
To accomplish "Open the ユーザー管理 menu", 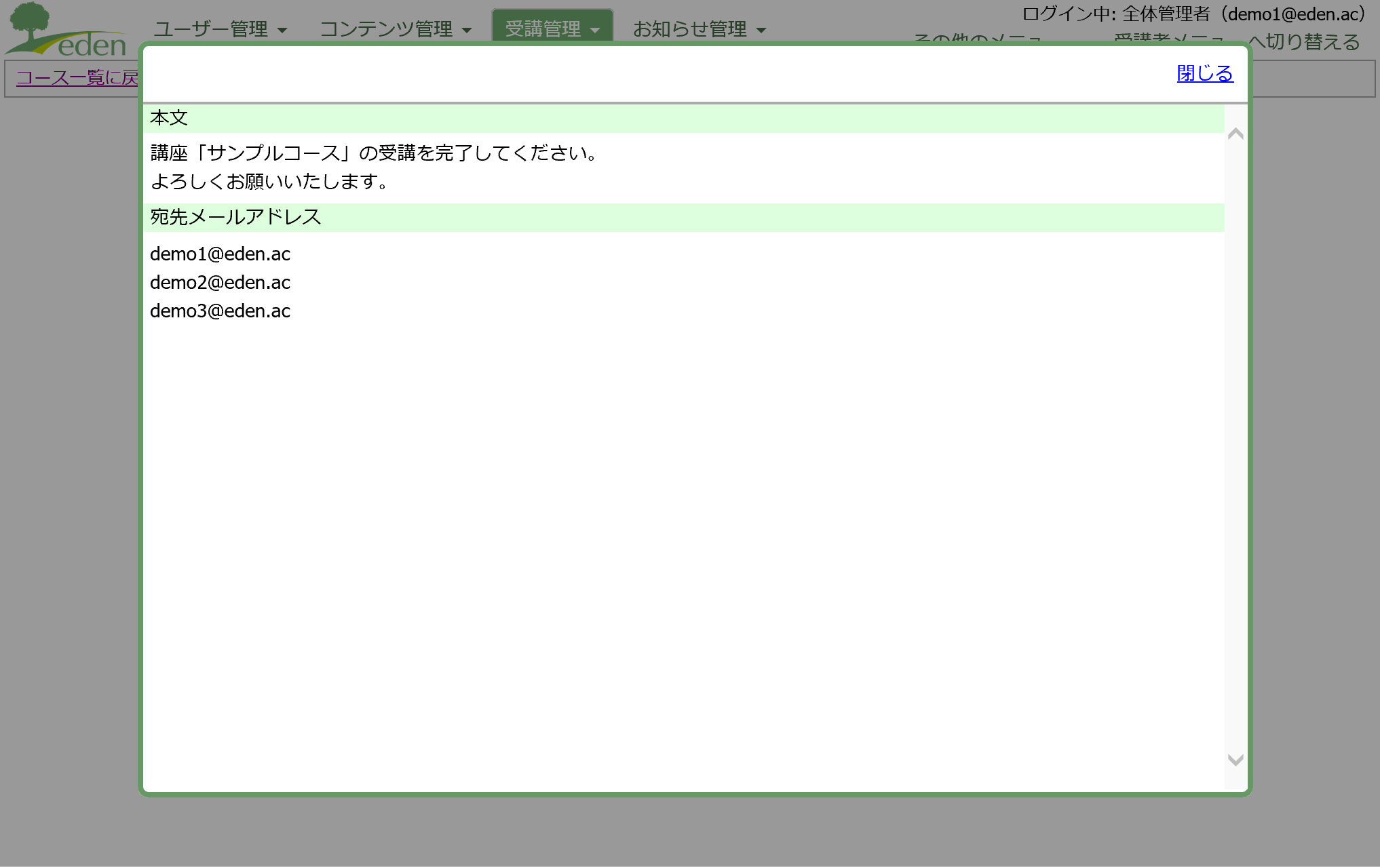I will click(211, 29).
